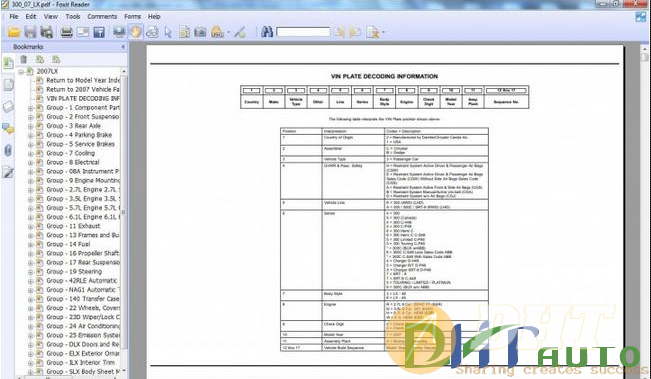
Task: Click the URL link tool icon
Action: coord(217,32)
